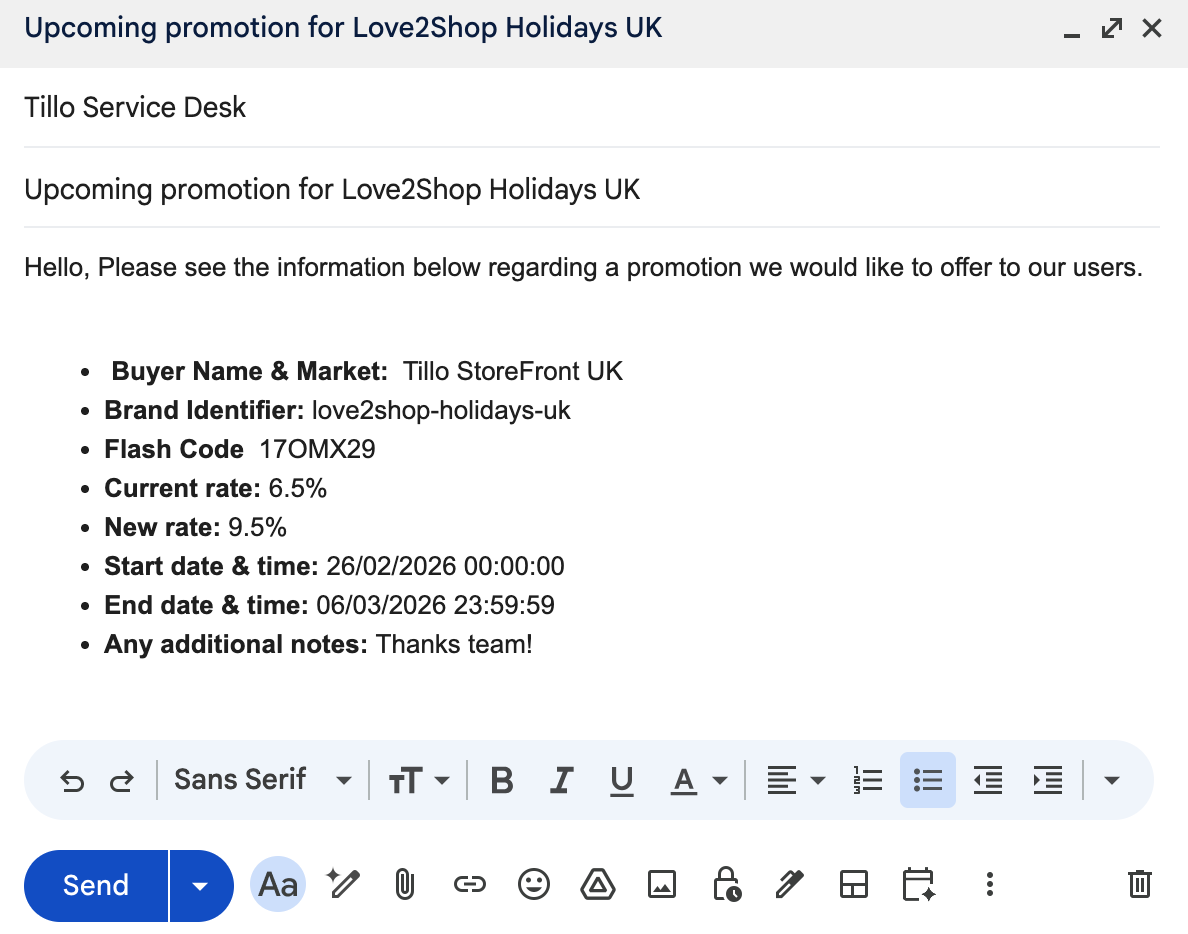1188x934 pixels.
Task: Toggle confidential mode lock icon
Action: point(726,885)
